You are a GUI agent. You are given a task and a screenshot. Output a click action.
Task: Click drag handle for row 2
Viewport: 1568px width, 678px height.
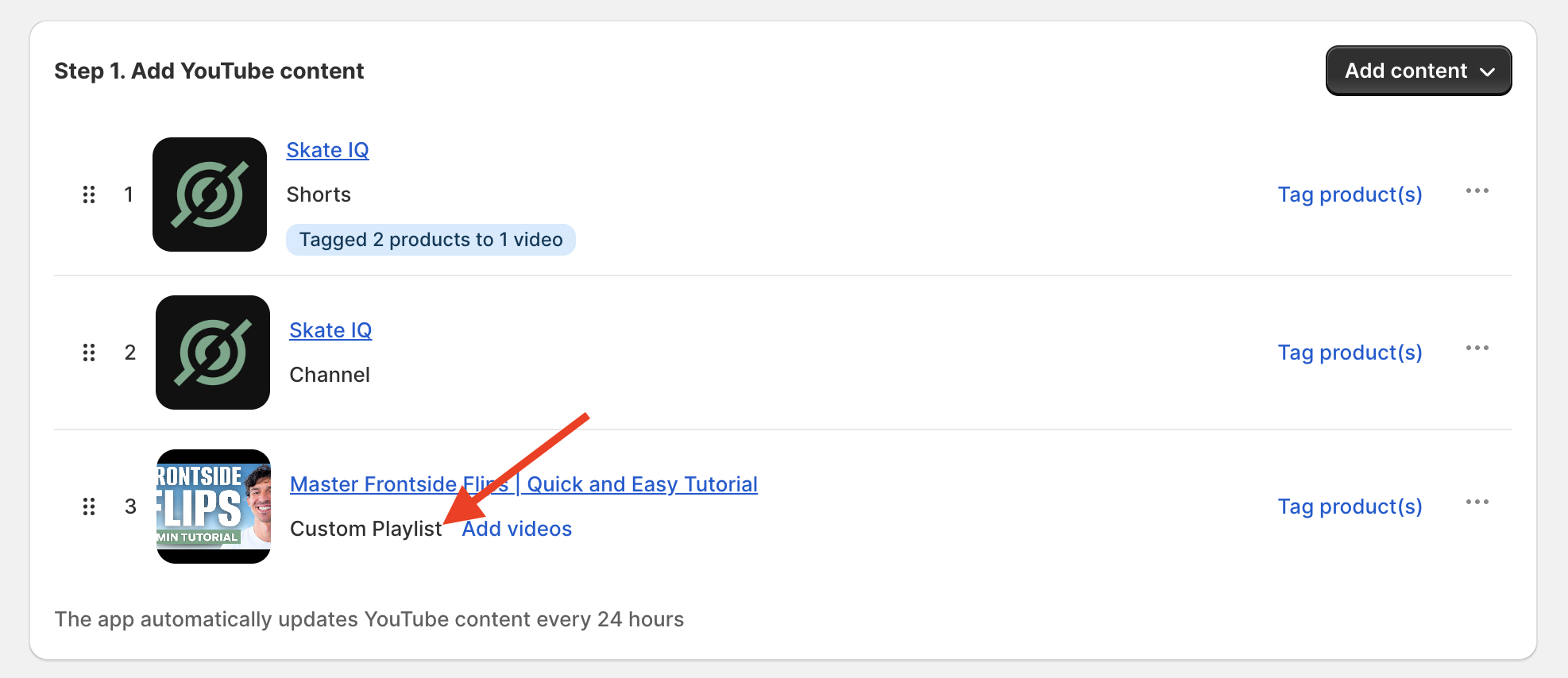pyautogui.click(x=89, y=352)
